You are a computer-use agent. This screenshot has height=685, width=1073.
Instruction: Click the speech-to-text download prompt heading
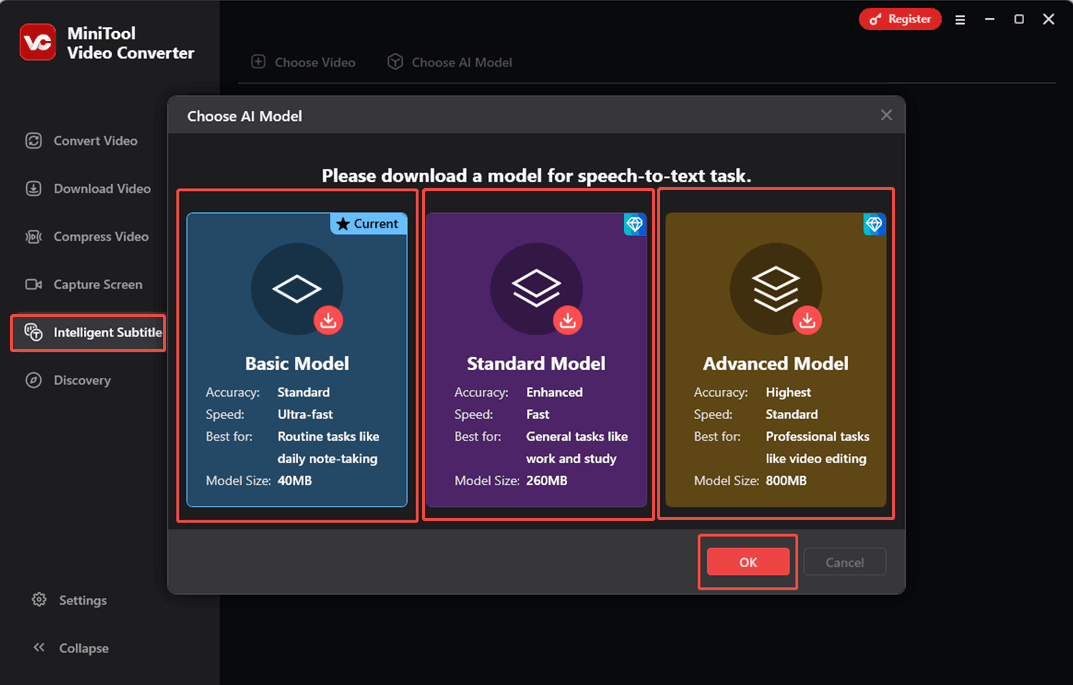(x=536, y=176)
